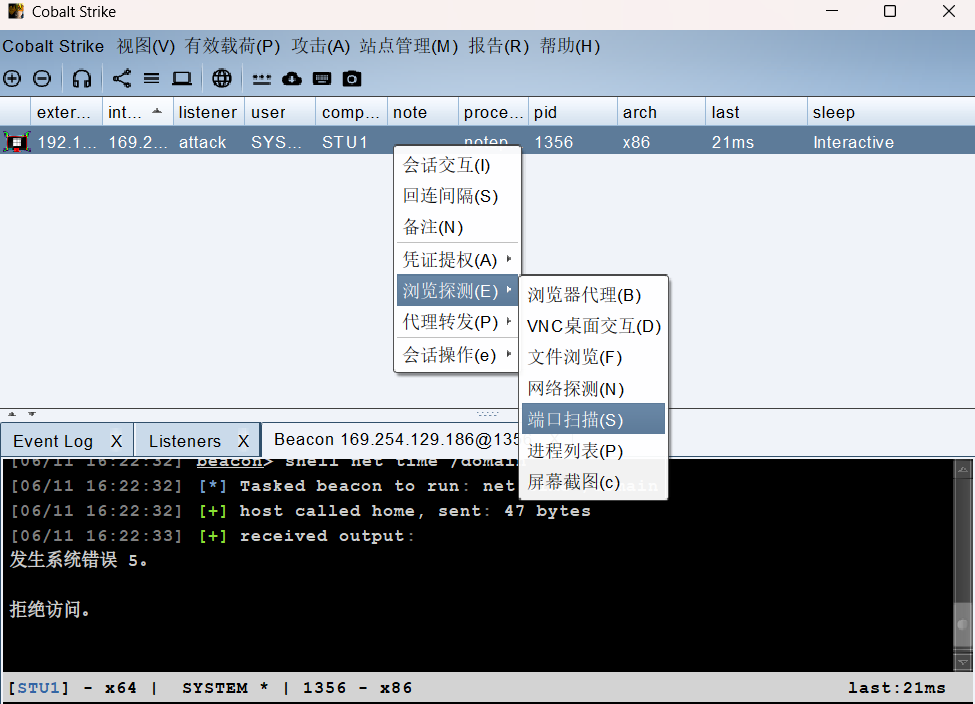The width and height of the screenshot is (975, 704).
Task: Sort by the pid column header
Action: tap(573, 112)
